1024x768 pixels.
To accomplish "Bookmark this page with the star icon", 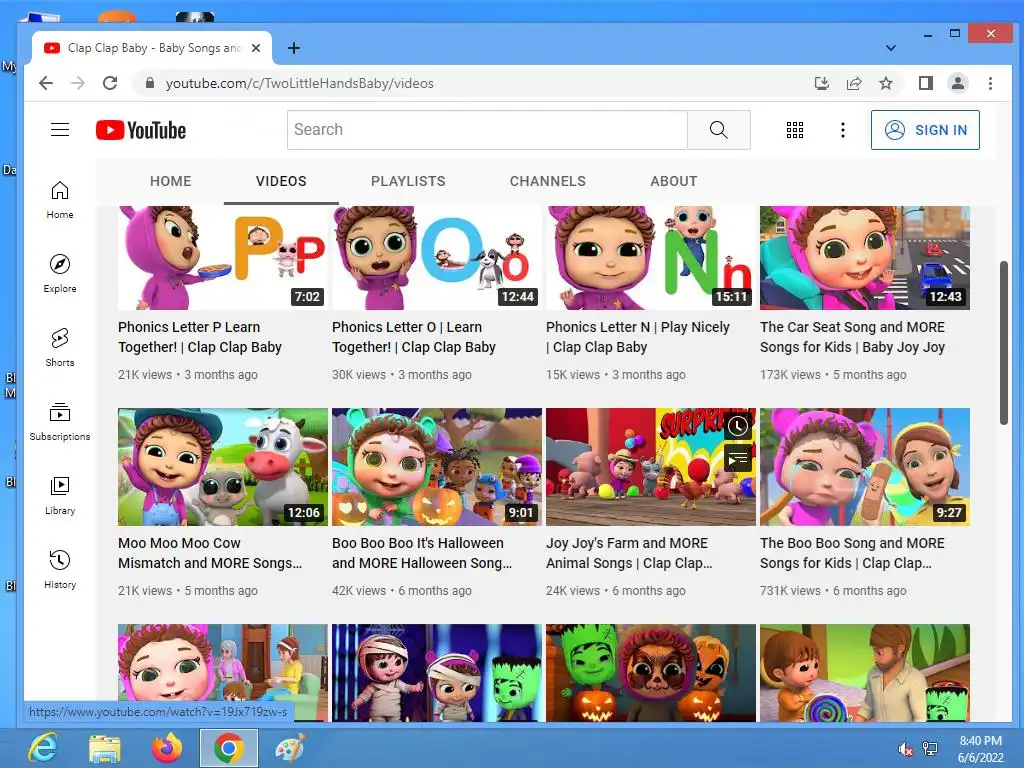I will [886, 83].
